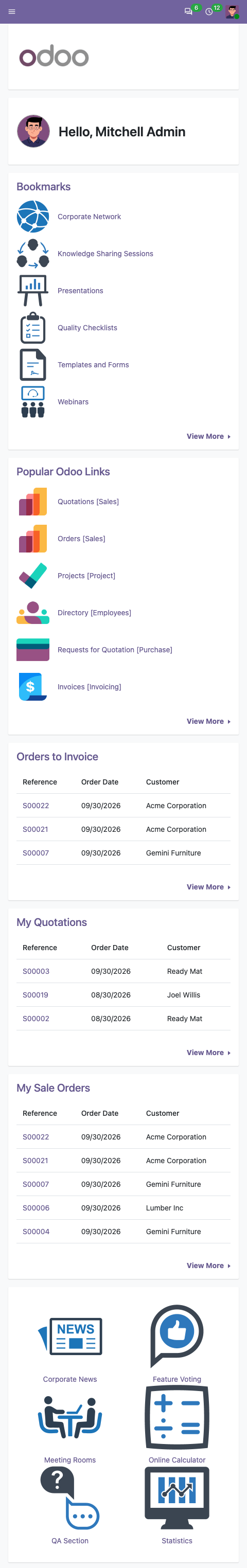Open the hamburger main menu
The height and width of the screenshot is (1568, 247).
(x=11, y=11)
